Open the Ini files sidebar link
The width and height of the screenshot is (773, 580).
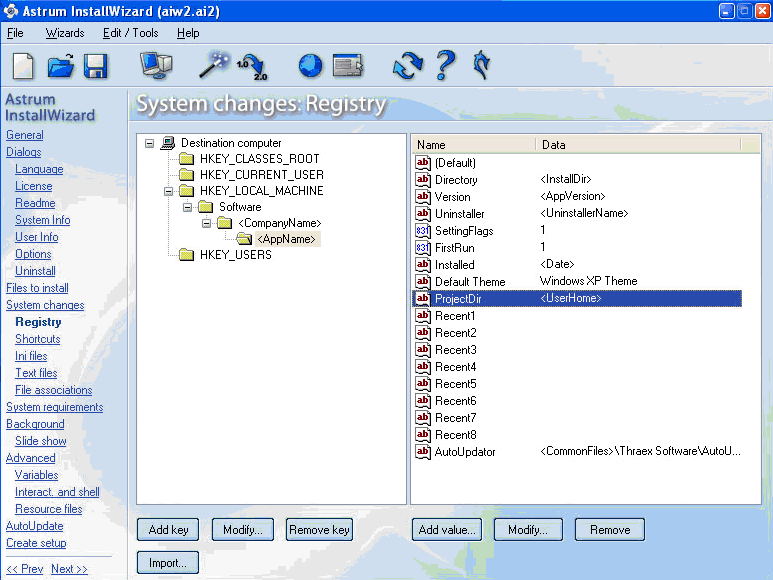tap(31, 356)
